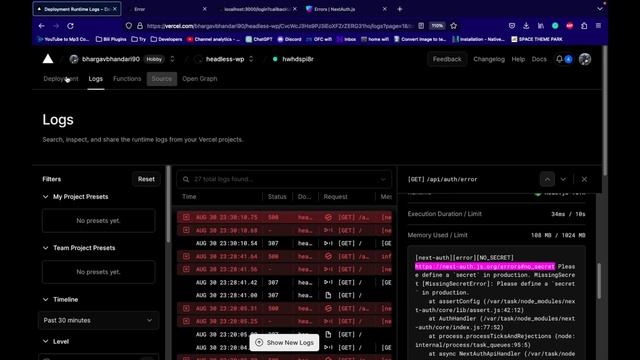Collapse the Timeline filter section
This screenshot has height=360, width=640.
(x=45, y=299)
